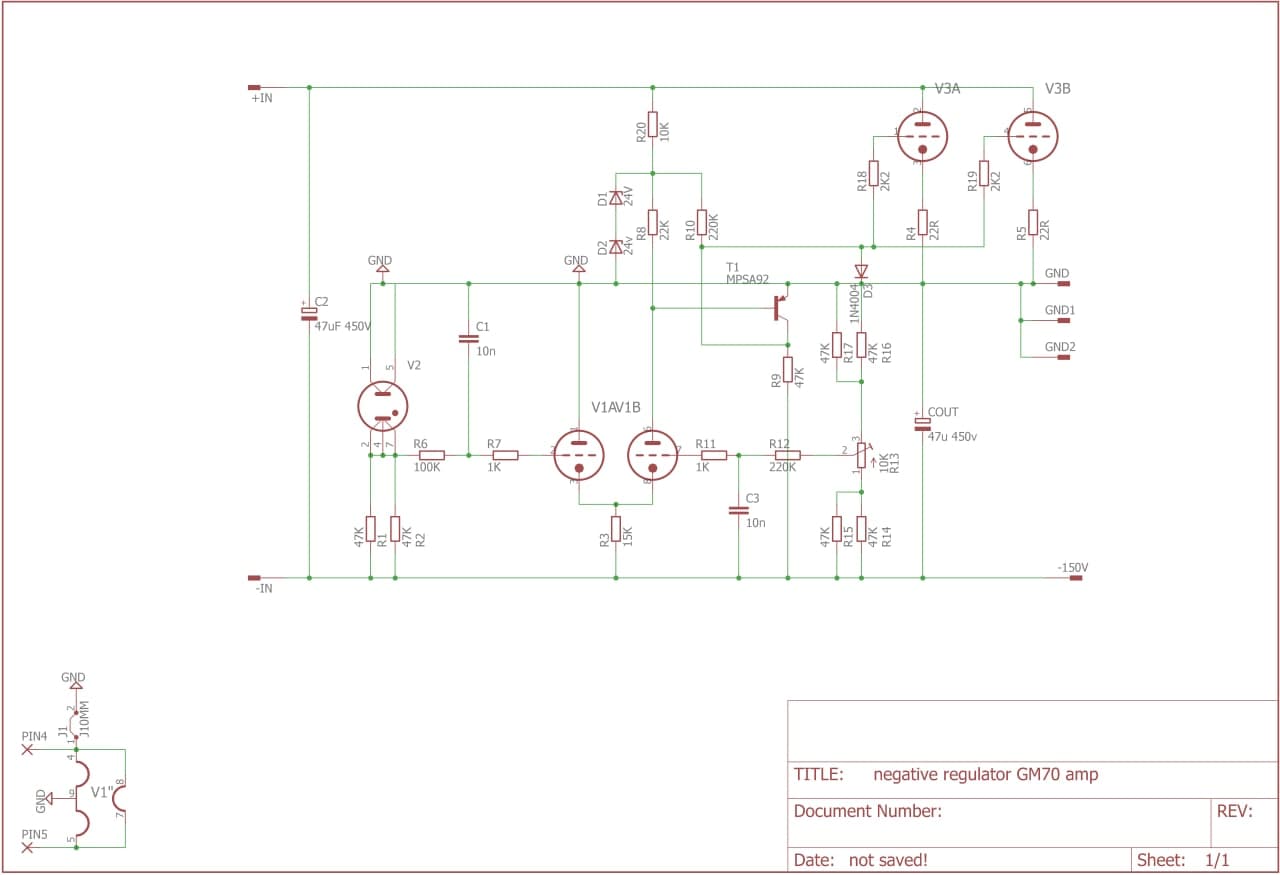Click the "REV:" field in title block
Viewport: 1280px width, 875px height.
pyautogui.click(x=1234, y=811)
